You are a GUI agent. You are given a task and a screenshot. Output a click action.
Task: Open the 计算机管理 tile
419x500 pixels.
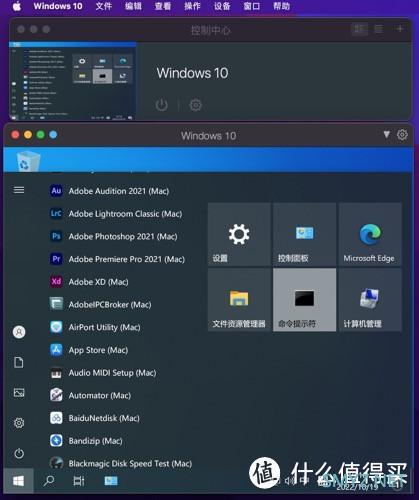tap(370, 300)
